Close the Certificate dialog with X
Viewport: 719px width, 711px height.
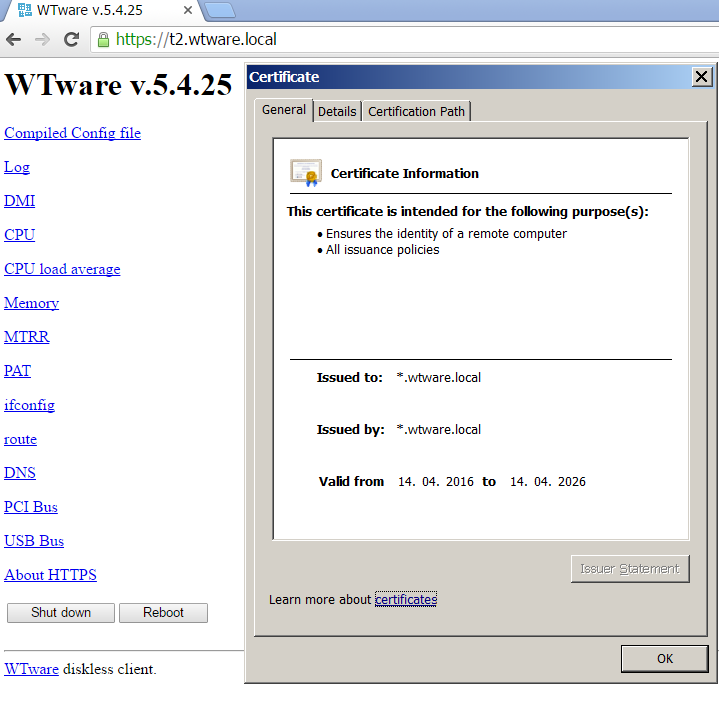pyautogui.click(x=702, y=77)
